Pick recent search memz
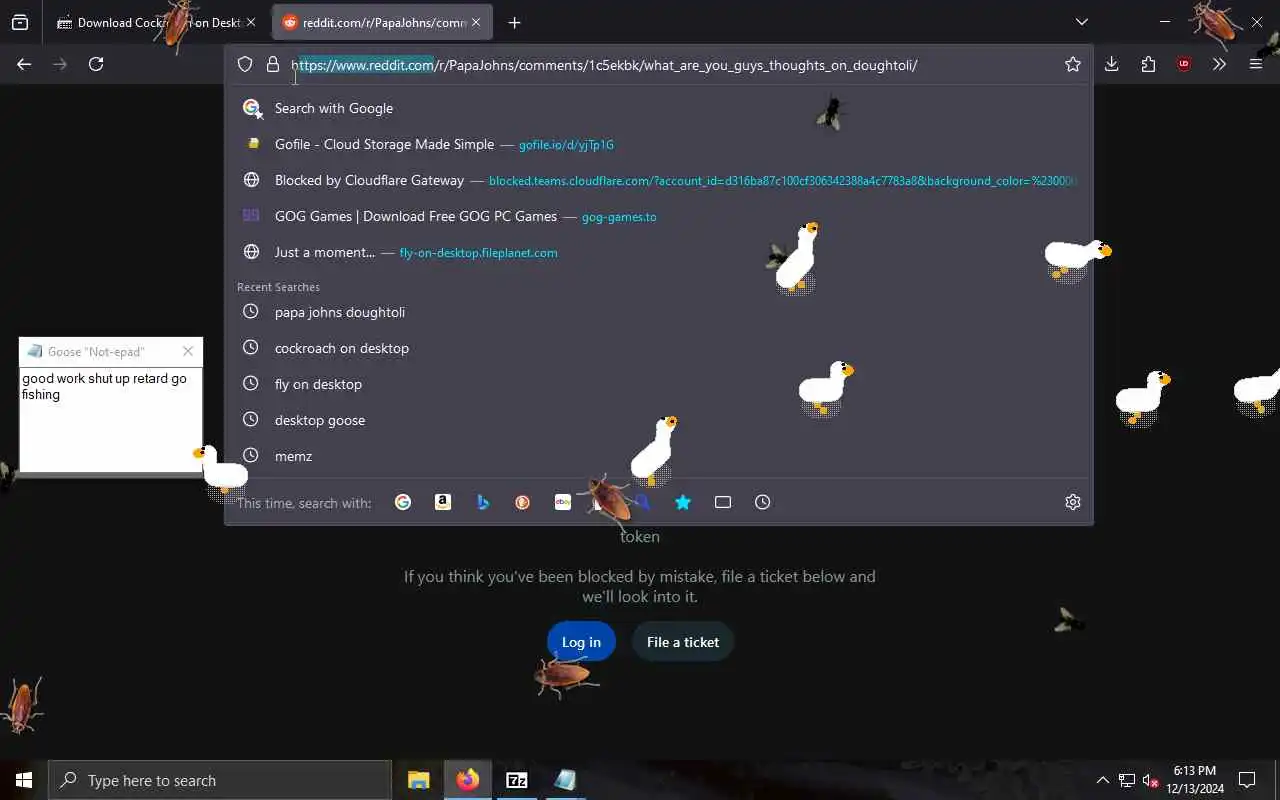 pos(659,456)
